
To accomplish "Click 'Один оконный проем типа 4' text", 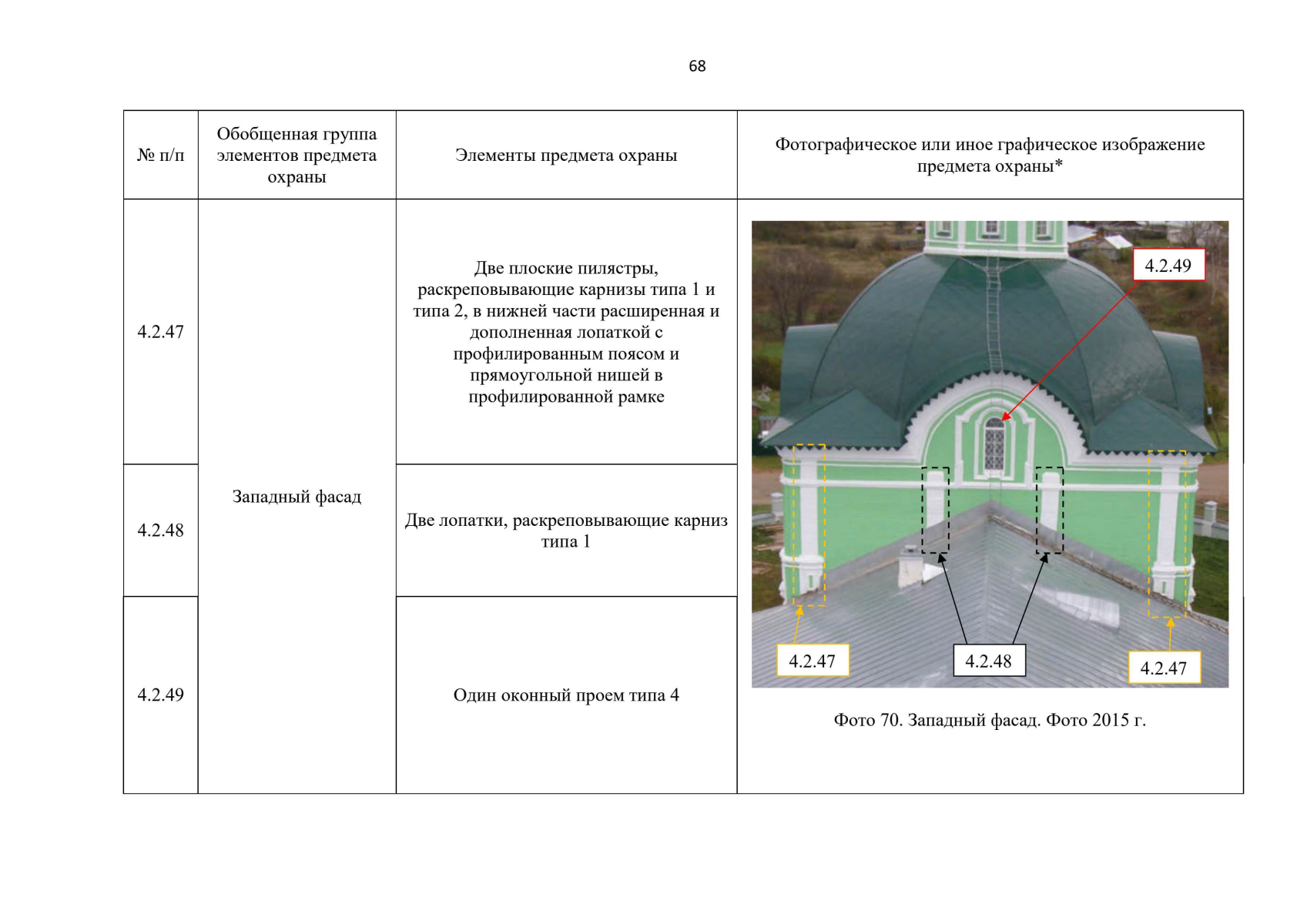I will (x=566, y=695).
